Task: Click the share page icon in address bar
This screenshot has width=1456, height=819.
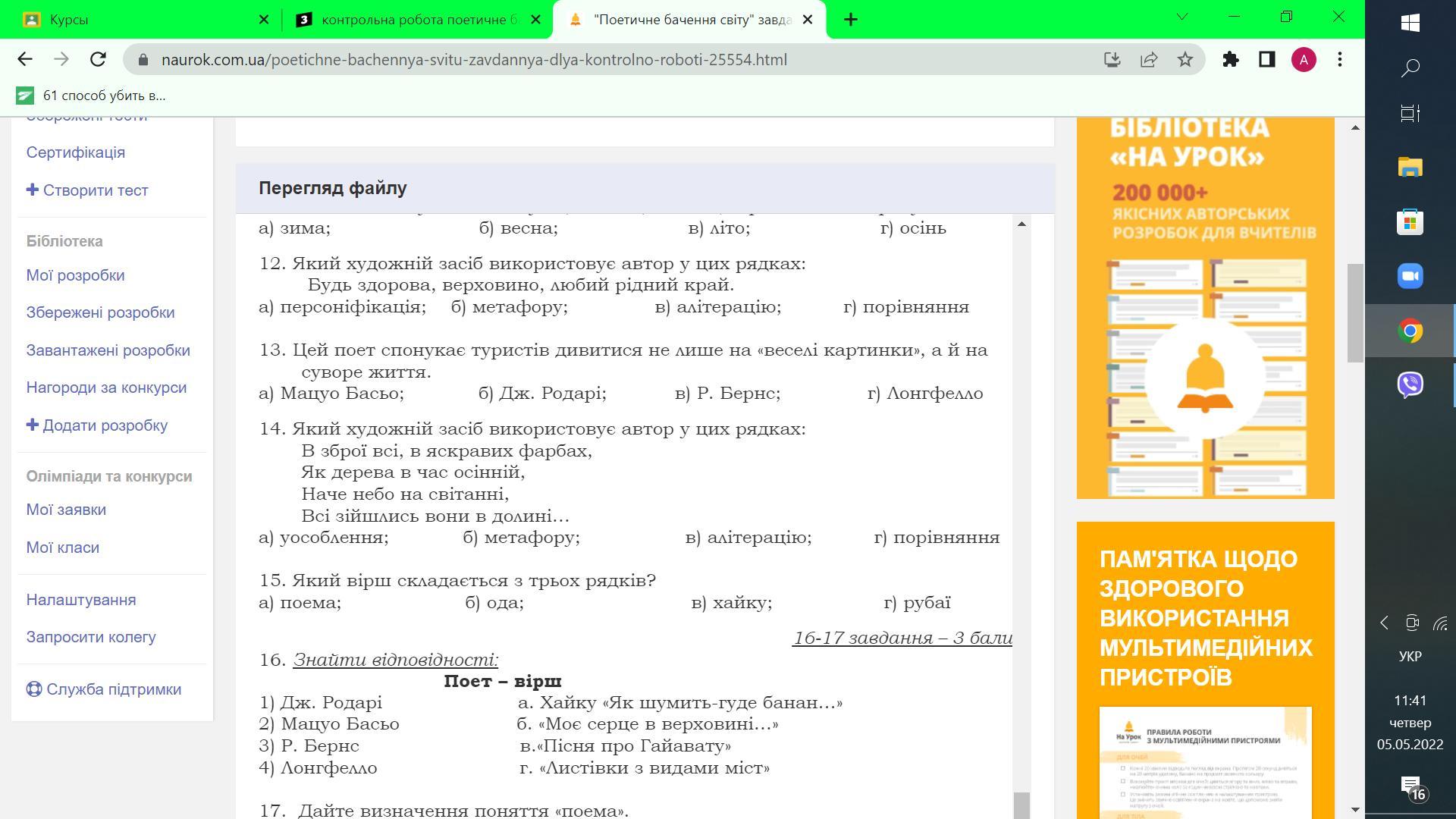Action: tap(1149, 59)
